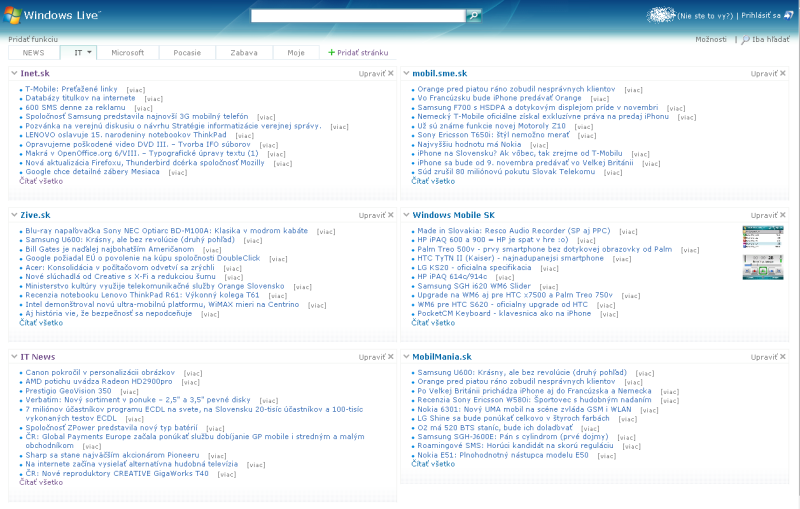Open top thumbnail in Windows Mobile SK
This screenshot has height=509, width=800.
click(x=763, y=237)
